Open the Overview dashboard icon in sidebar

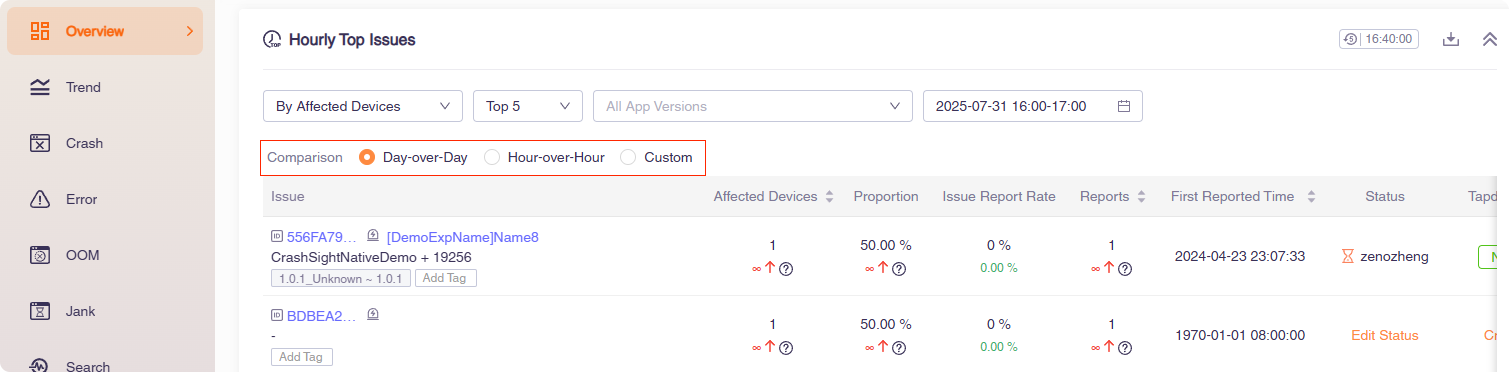40,31
